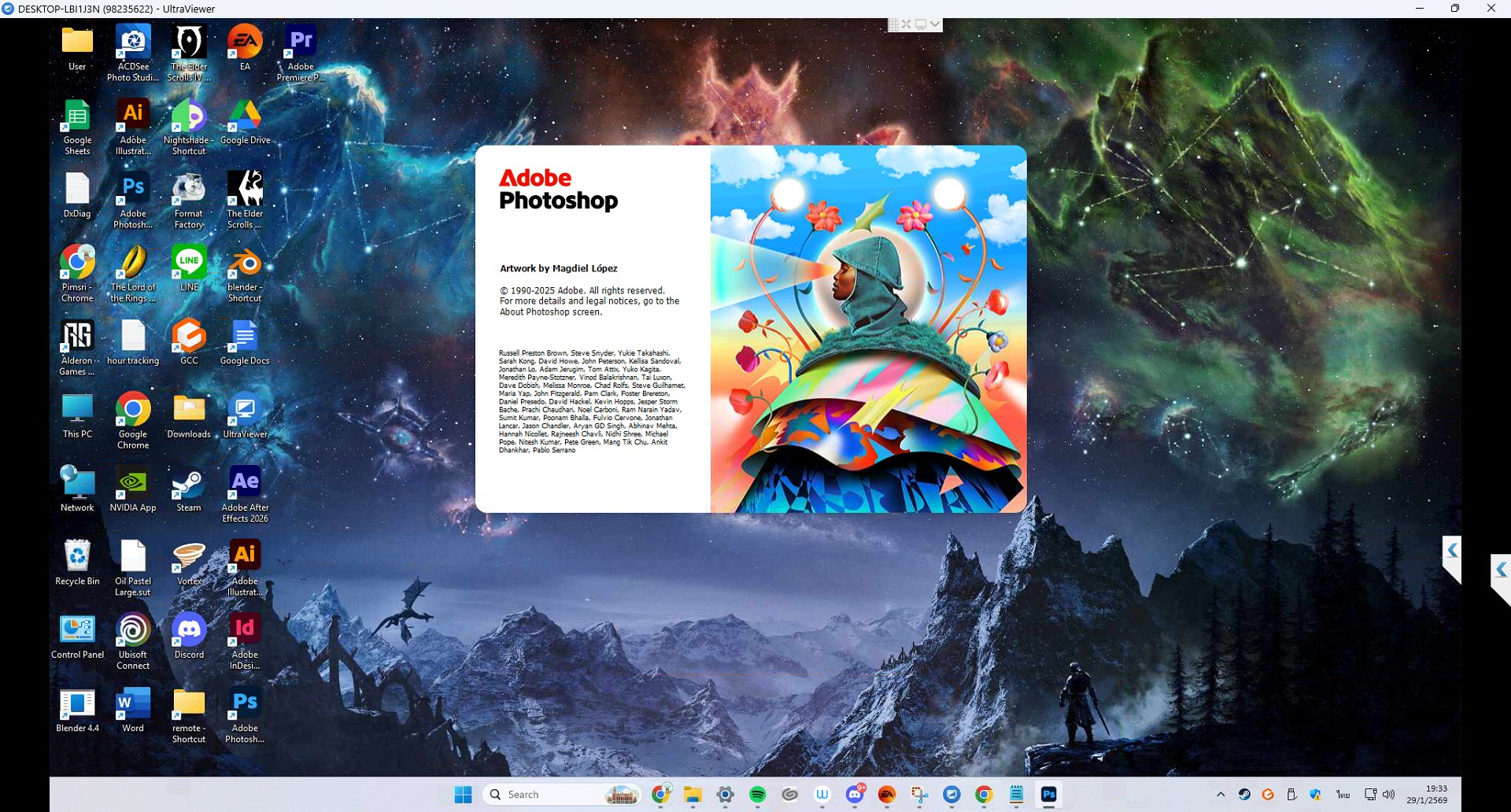Launch the Adobe InDesign desktop shortcut
Image resolution: width=1511 pixels, height=812 pixels.
point(245,641)
